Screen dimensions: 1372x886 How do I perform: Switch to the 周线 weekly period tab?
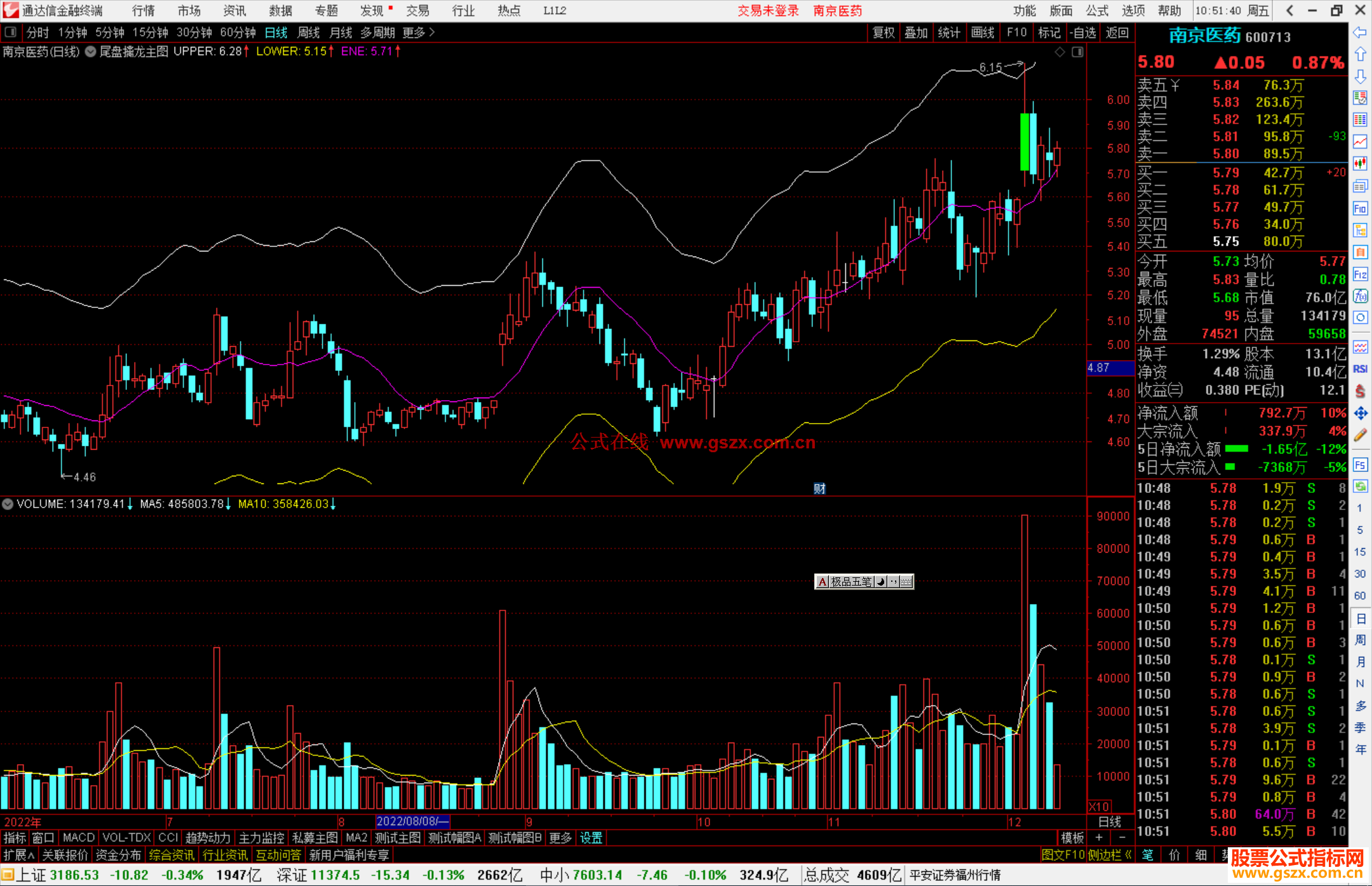click(308, 32)
